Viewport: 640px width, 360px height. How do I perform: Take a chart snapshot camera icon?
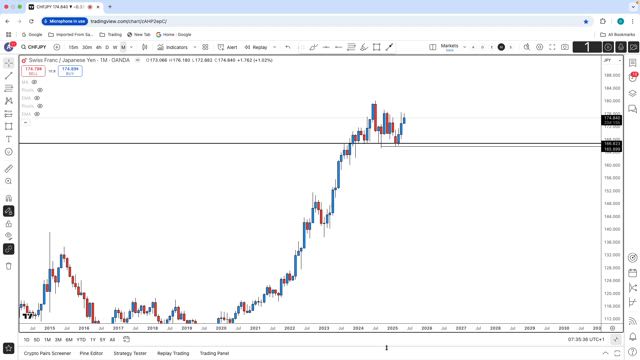click(565, 47)
